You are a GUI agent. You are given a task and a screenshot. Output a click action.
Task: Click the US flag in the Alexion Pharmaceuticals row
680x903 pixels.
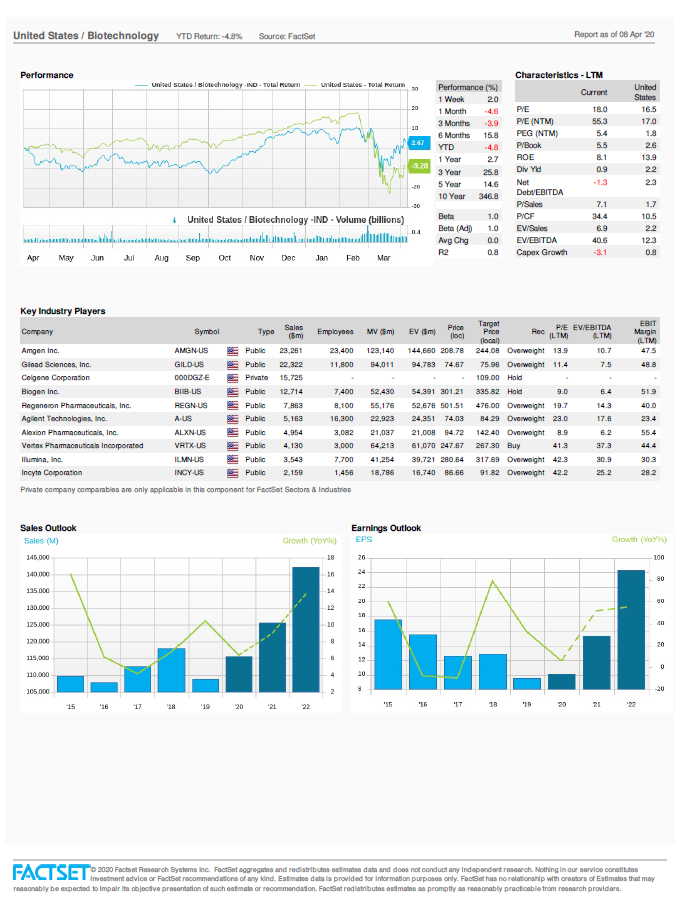(232, 432)
